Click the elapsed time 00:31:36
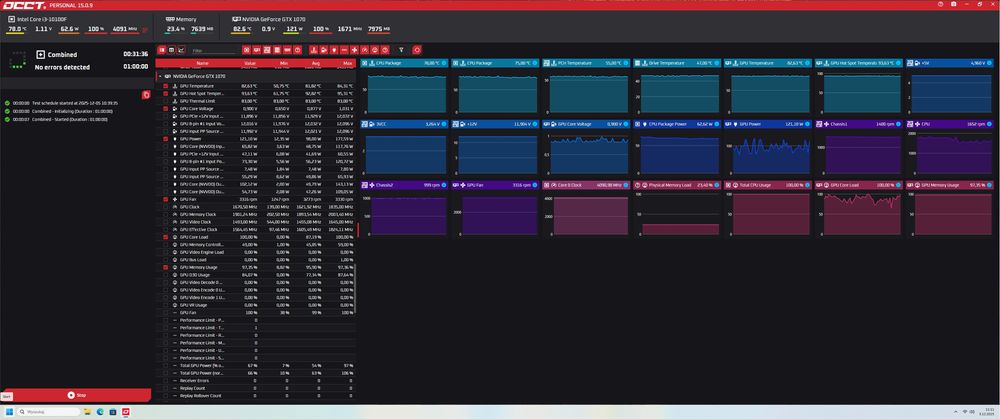The image size is (1000, 419). coord(135,54)
